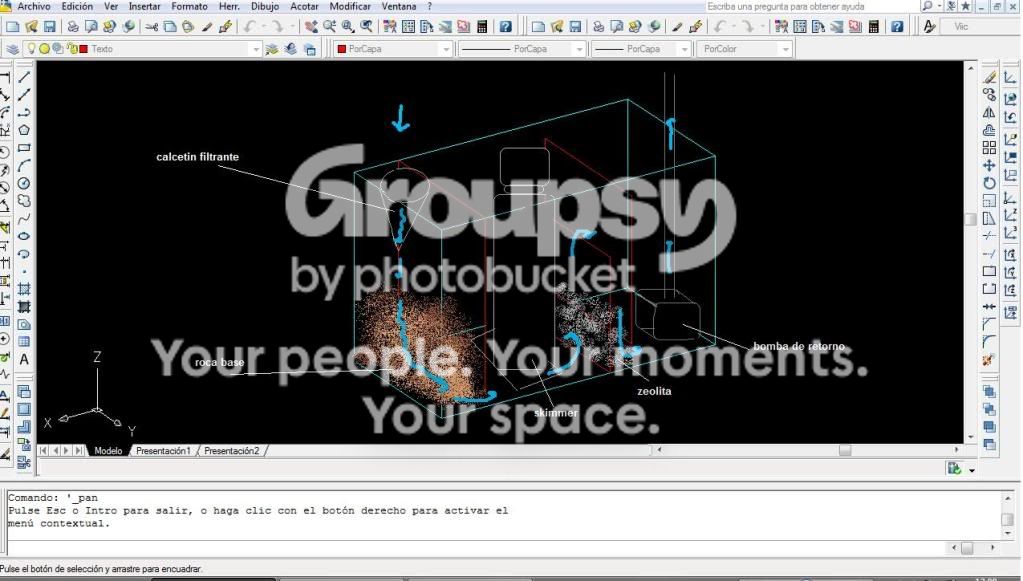Open the Insertar menu

145,7
